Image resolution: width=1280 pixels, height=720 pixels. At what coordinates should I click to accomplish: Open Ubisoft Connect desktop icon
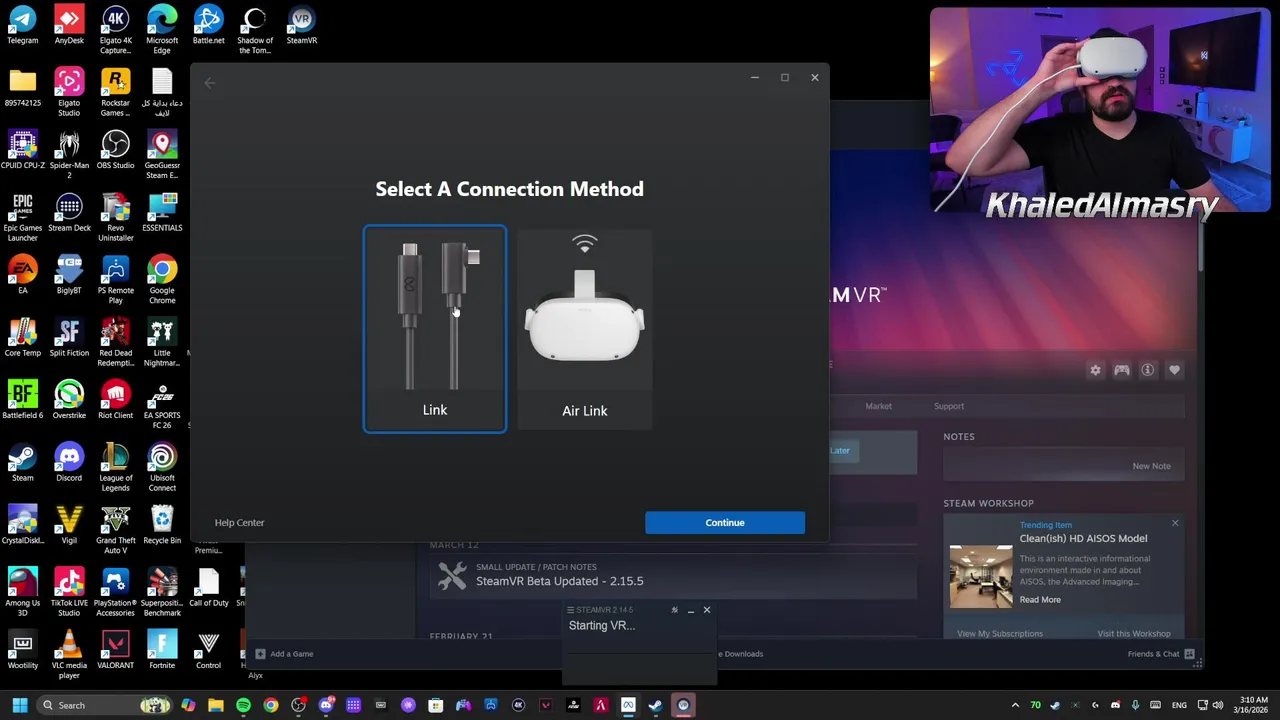pos(162,468)
